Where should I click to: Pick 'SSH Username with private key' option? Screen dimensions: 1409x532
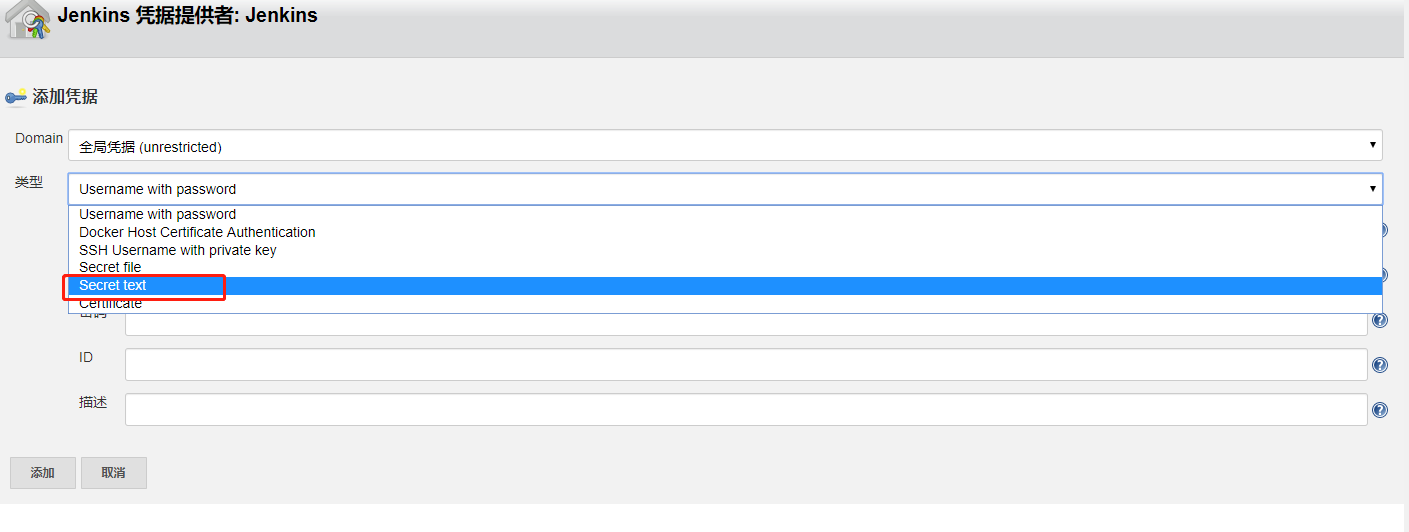[178, 250]
